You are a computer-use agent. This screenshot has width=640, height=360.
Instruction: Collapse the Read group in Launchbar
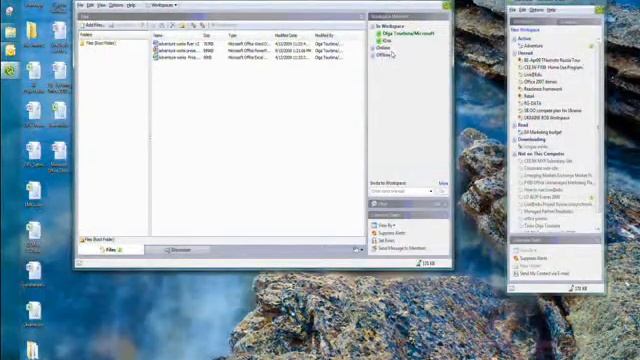pos(514,125)
